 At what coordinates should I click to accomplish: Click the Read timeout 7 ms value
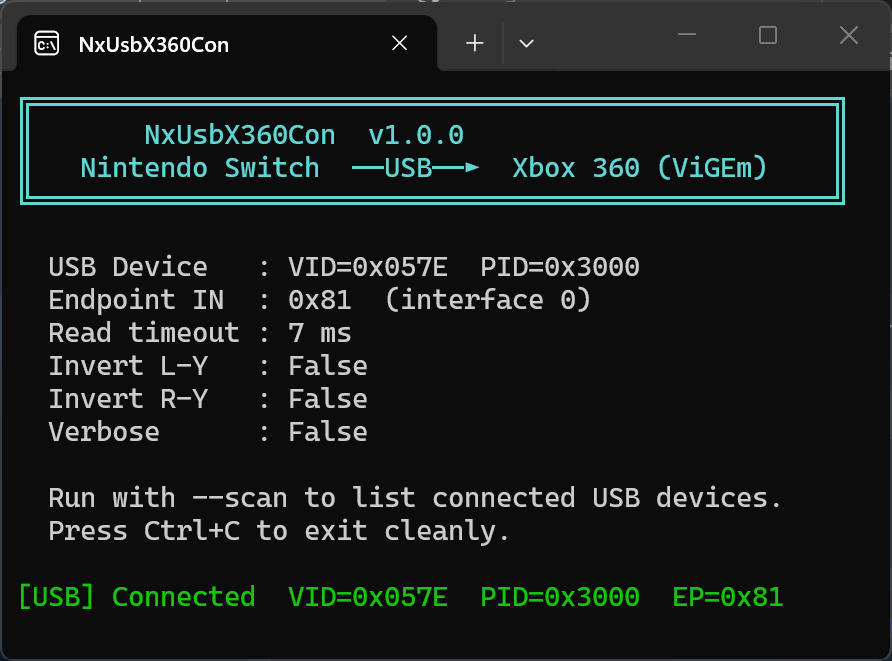point(319,333)
